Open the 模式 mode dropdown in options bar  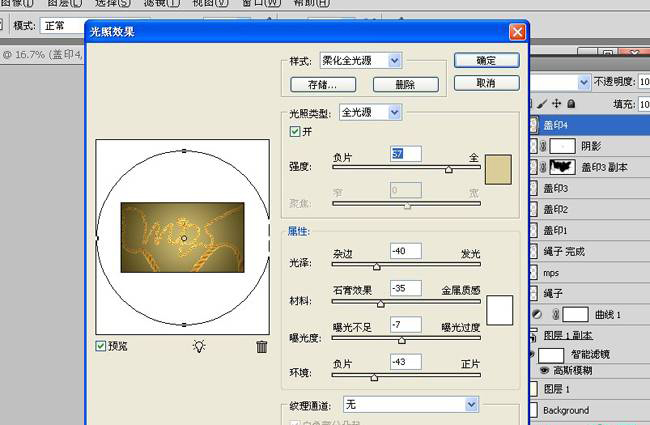[64, 26]
